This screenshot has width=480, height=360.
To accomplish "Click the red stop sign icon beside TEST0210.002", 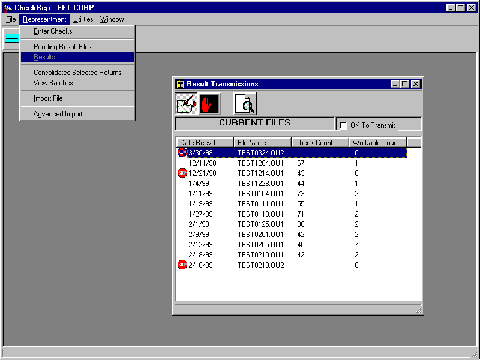I will [182, 265].
